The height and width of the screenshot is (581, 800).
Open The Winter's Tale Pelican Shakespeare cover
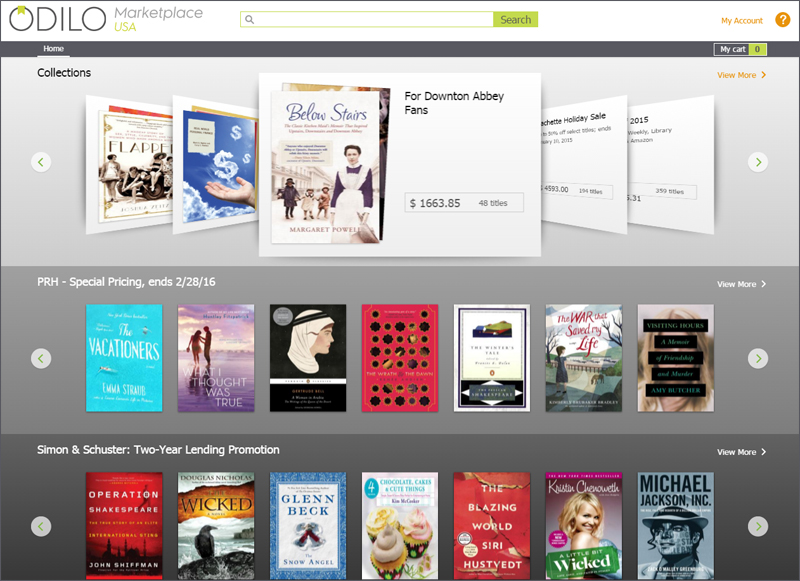(x=492, y=358)
